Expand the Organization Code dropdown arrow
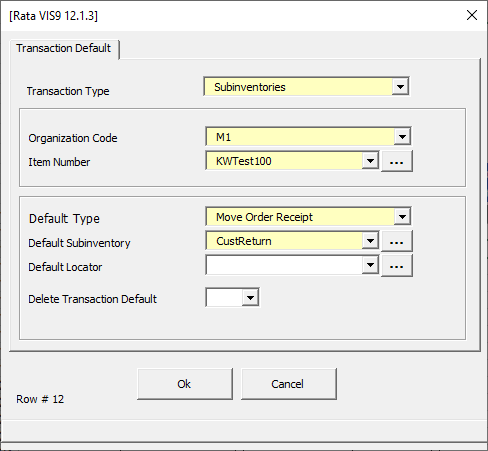 [402, 137]
